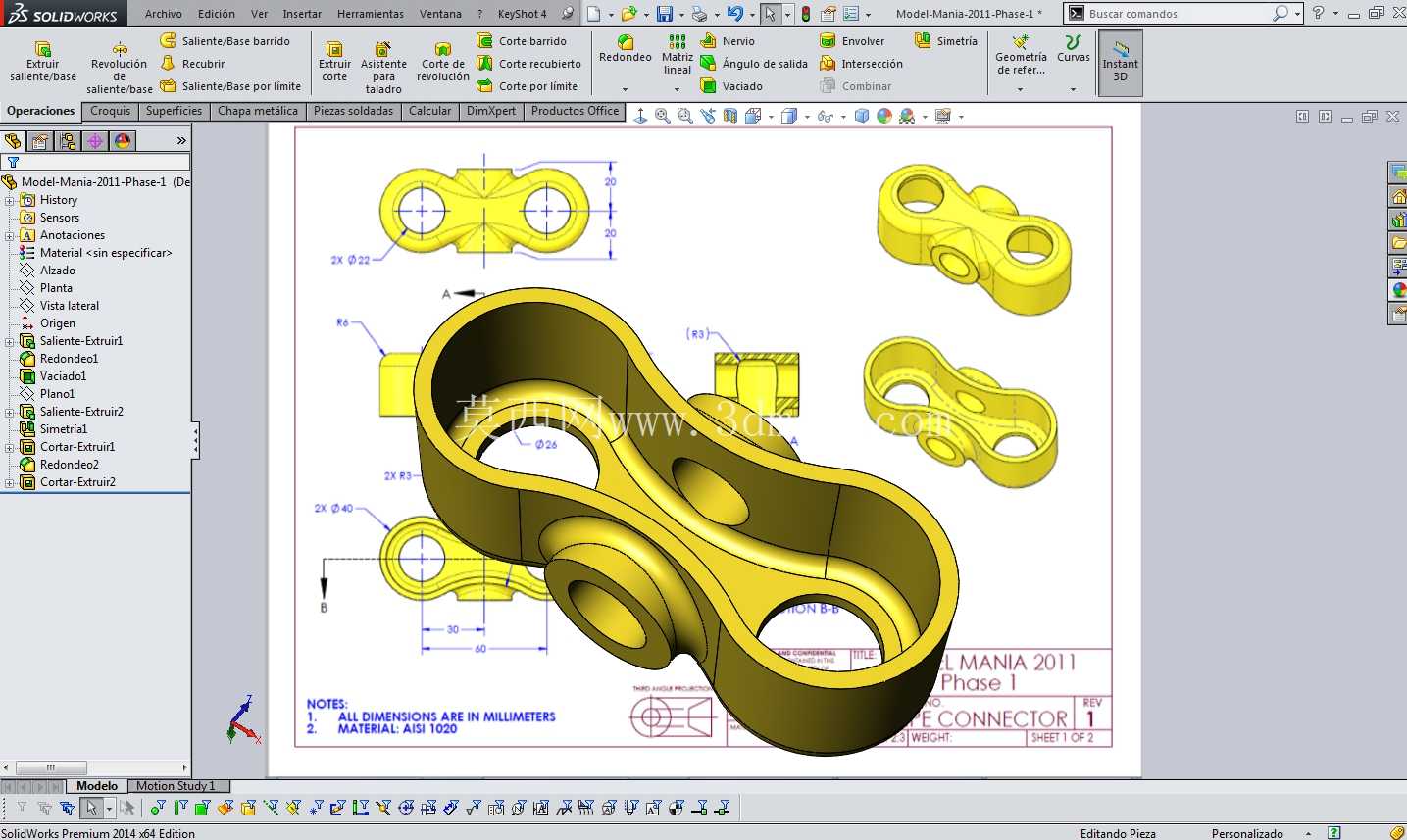Select the Recubrir loft tool
The width and height of the screenshot is (1407, 840).
point(193,64)
